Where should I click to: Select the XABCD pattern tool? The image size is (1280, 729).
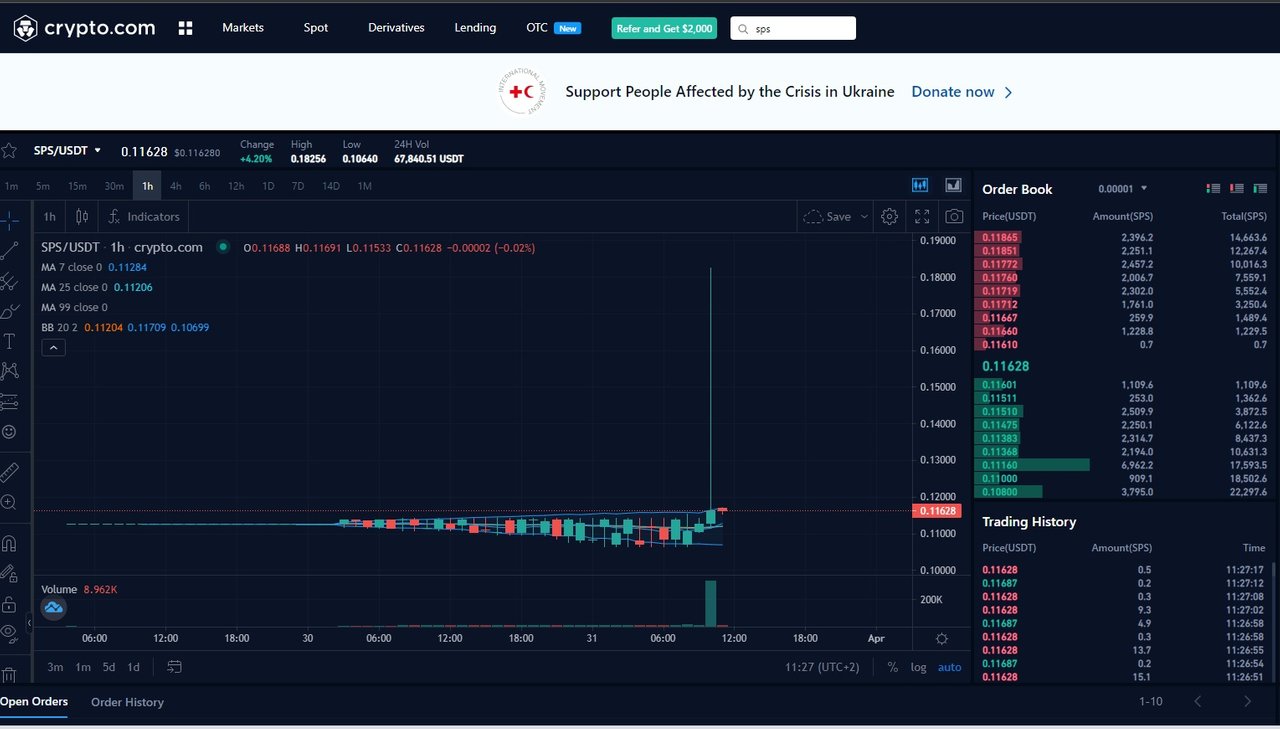coord(9,371)
